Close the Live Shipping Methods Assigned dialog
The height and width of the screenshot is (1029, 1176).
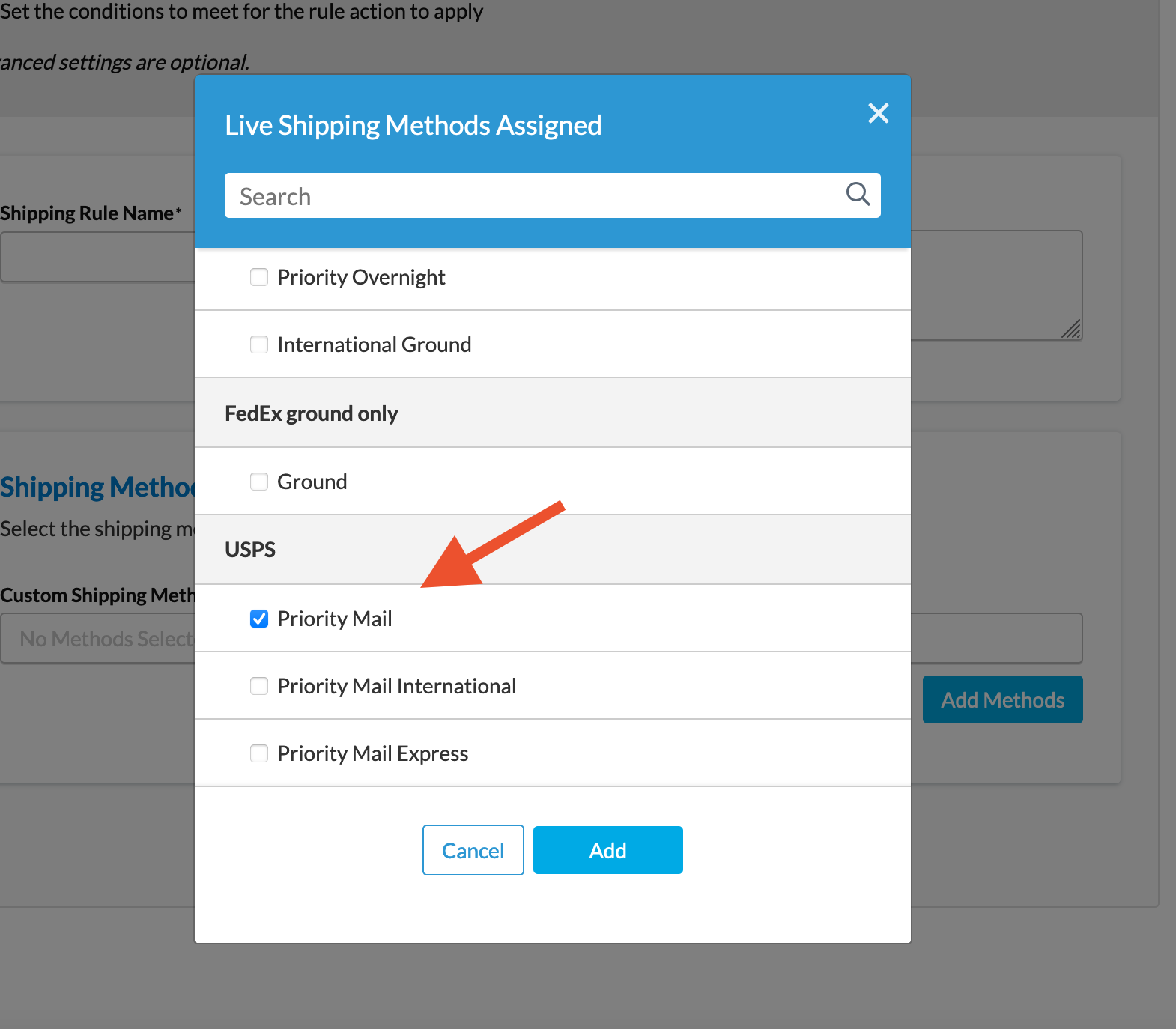(x=878, y=113)
